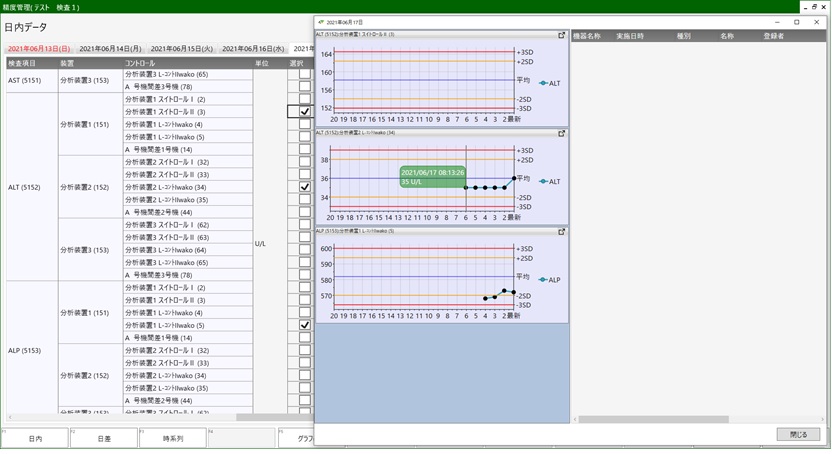Select row ALP 分析装置2 L-コントロール (34)

(188, 376)
